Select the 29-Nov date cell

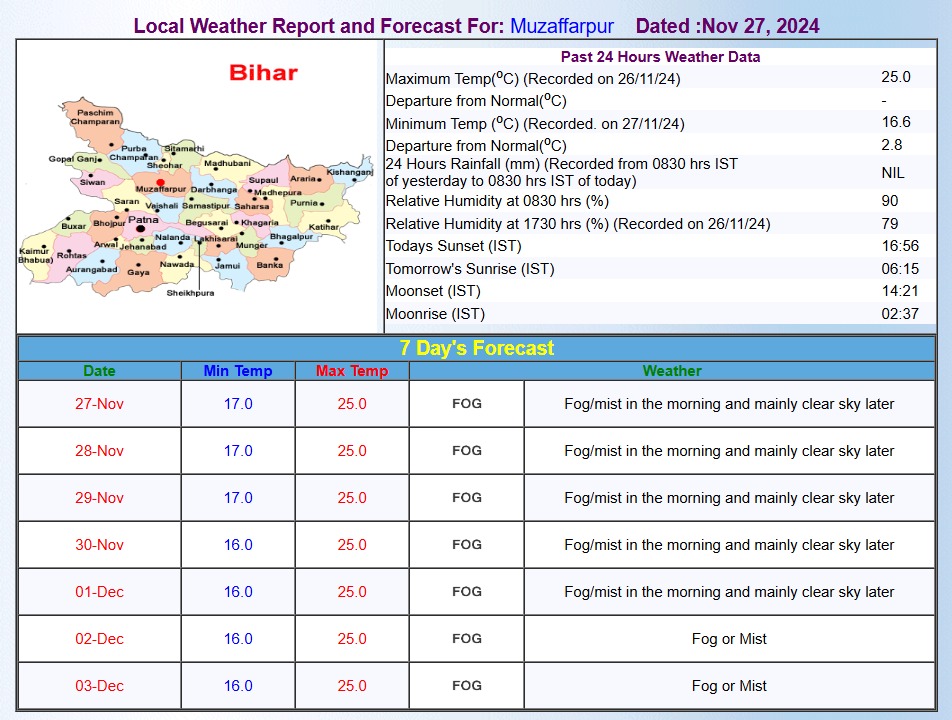point(99,498)
